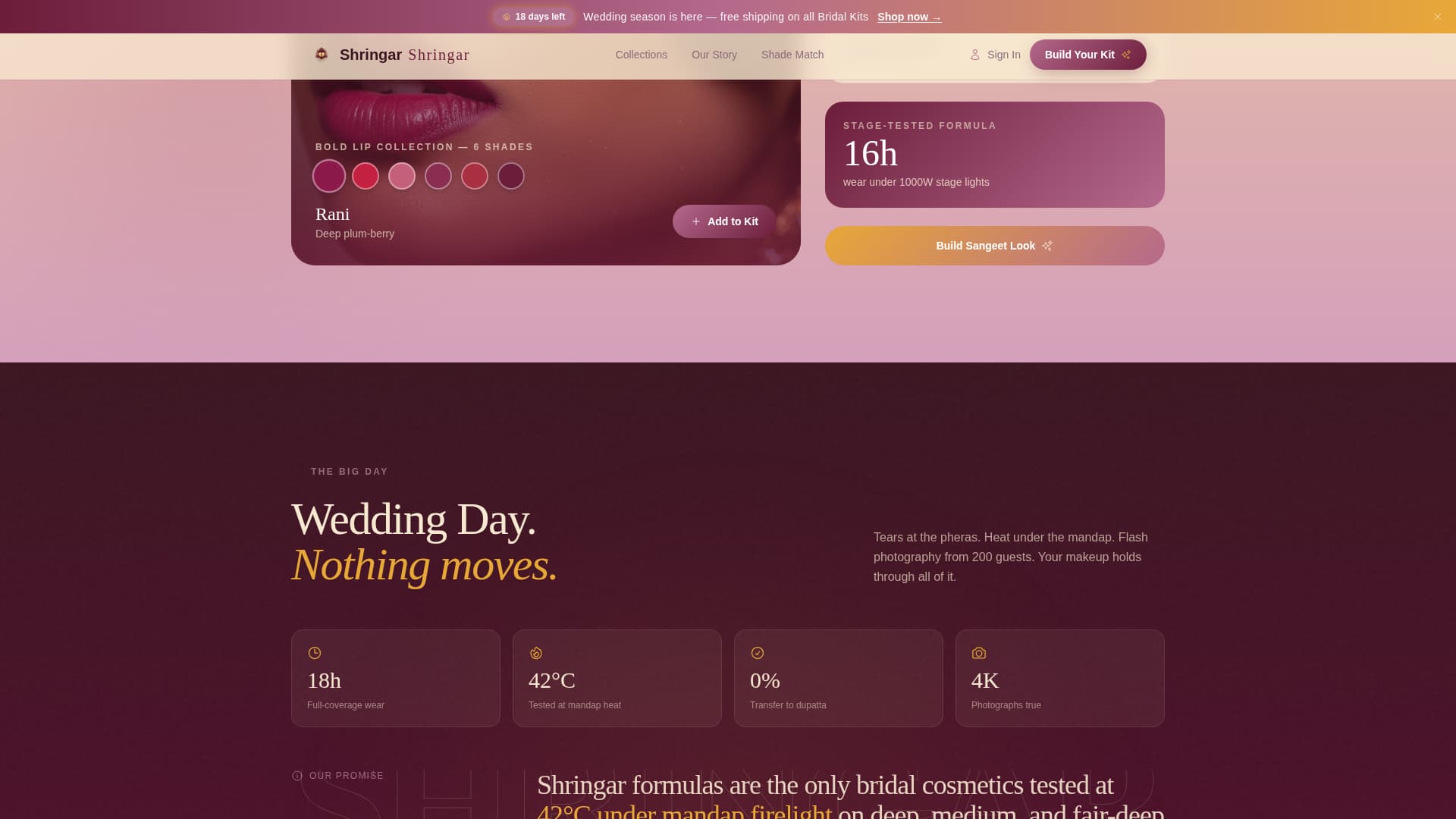Click the 16h stage-tested formula card
This screenshot has height=819, width=1456.
coord(995,155)
